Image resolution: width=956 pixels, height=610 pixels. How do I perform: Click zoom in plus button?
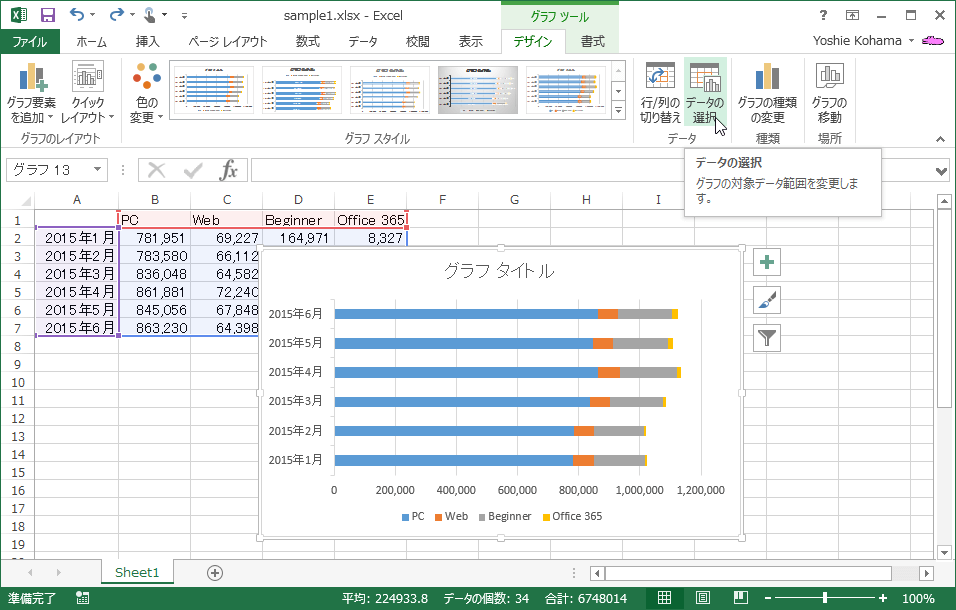pyautogui.click(x=882, y=598)
